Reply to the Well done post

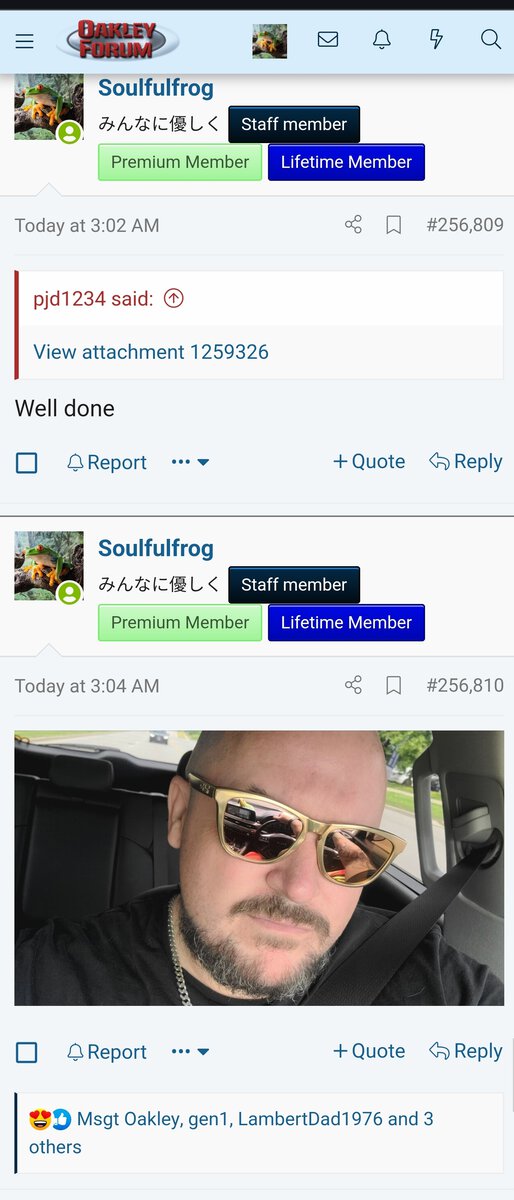click(x=465, y=462)
